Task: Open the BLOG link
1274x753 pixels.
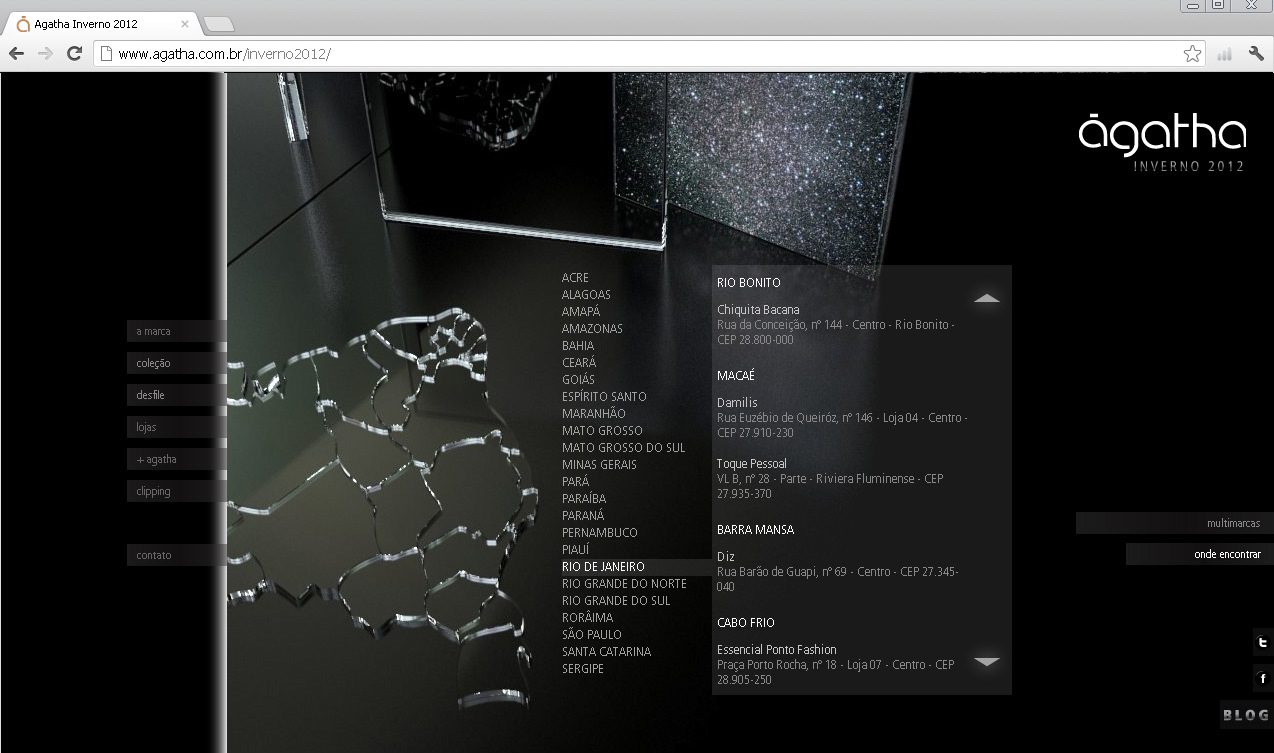Action: point(1246,715)
